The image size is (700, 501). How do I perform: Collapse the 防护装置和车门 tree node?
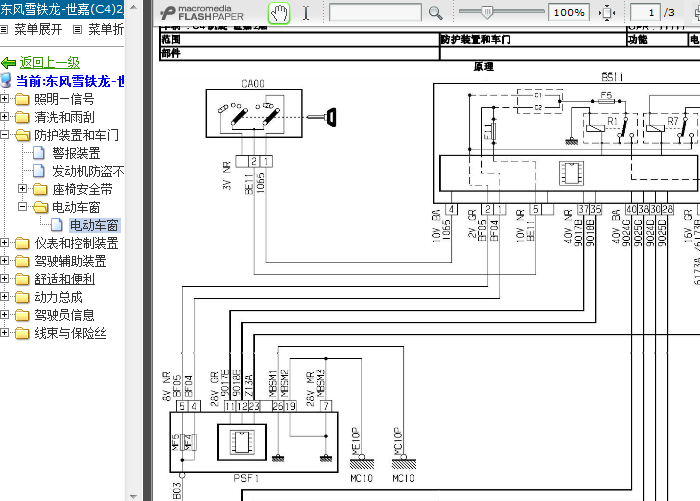click(x=4, y=134)
